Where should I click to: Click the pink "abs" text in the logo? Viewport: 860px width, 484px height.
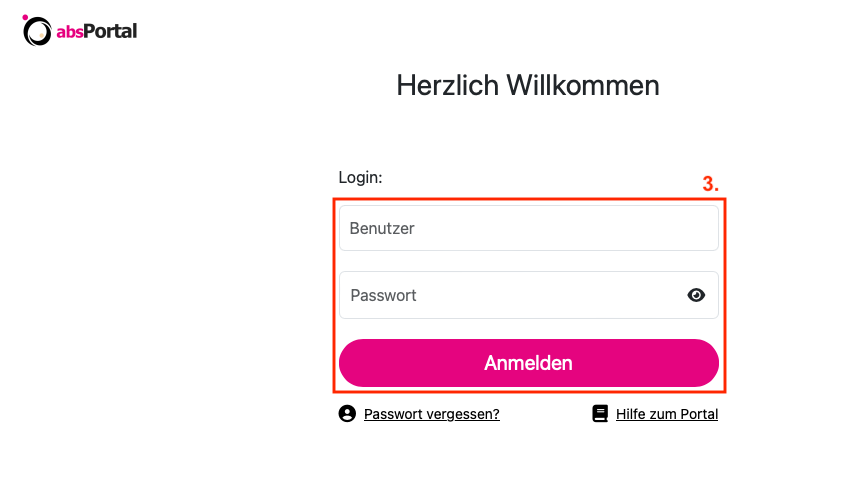click(x=69, y=32)
